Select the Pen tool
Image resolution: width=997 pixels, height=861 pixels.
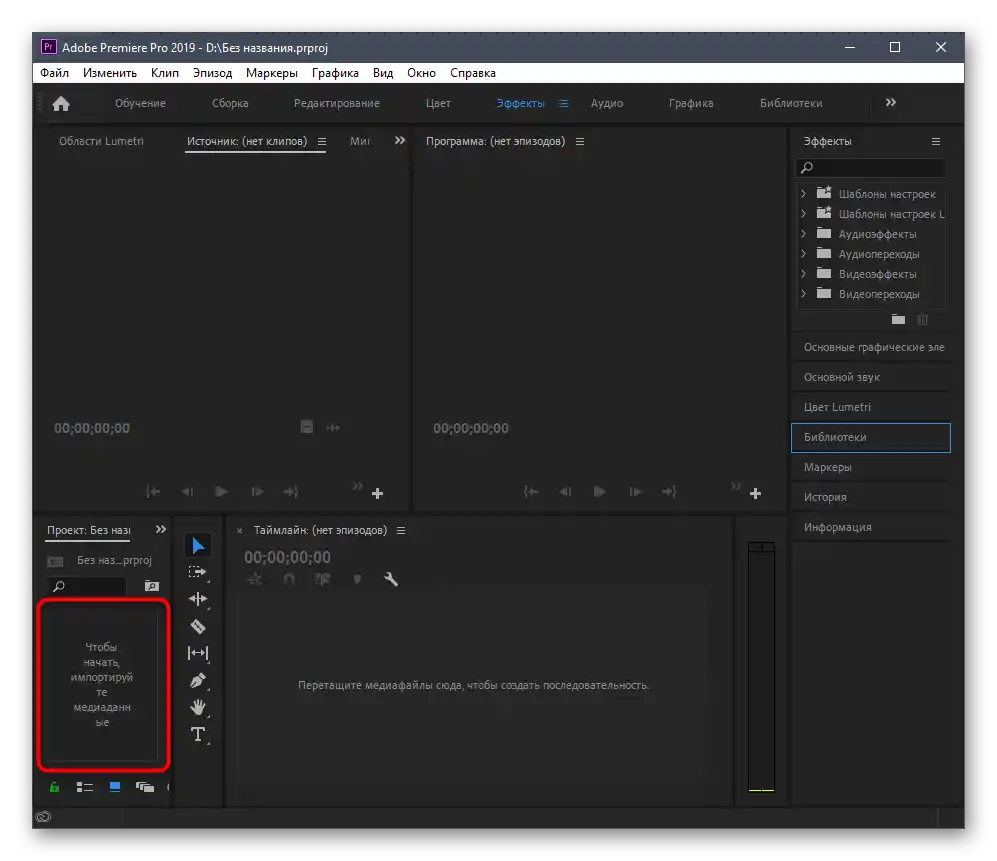198,680
